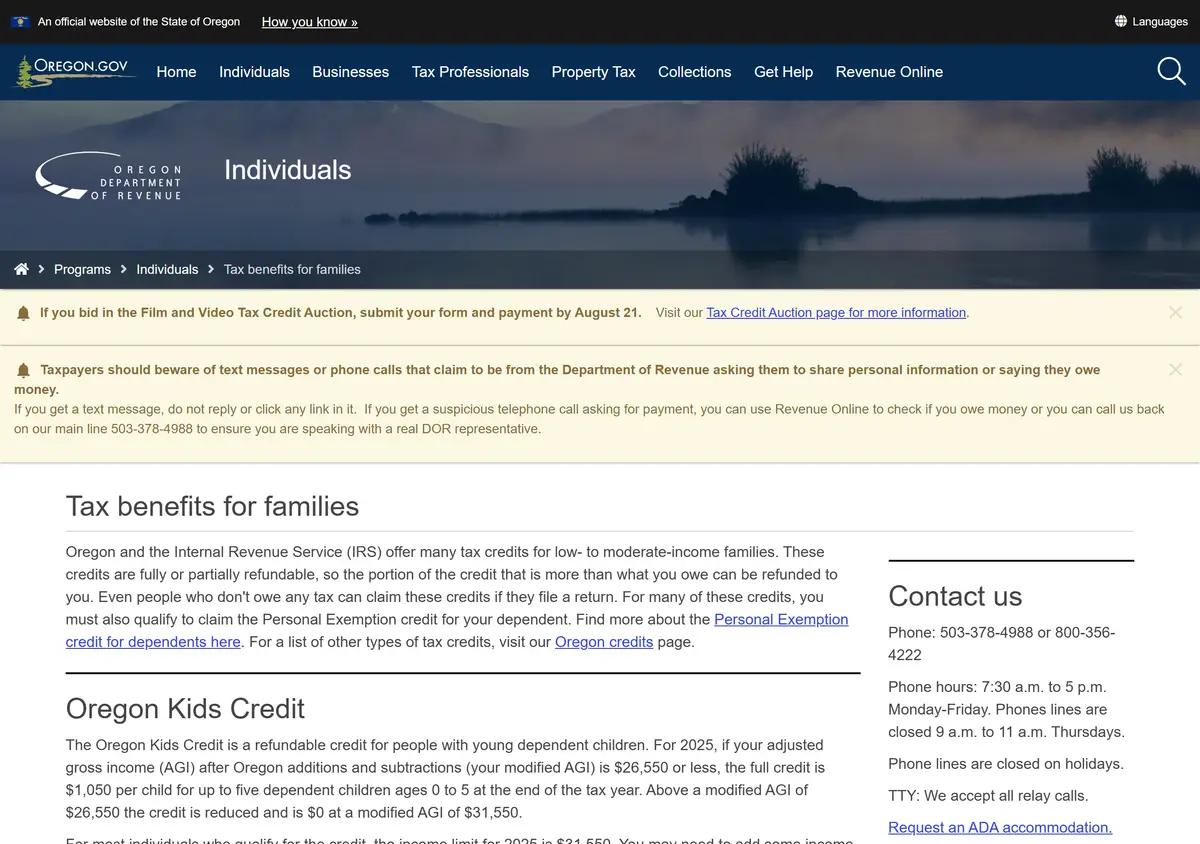Viewport: 1200px width, 844px height.
Task: Open the site search magnifier icon
Action: [1171, 72]
